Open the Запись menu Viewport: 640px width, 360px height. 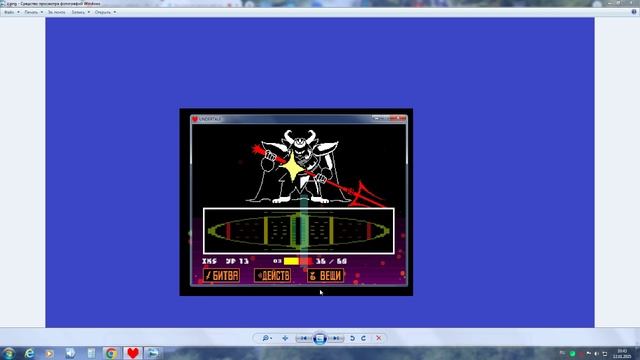click(78, 12)
